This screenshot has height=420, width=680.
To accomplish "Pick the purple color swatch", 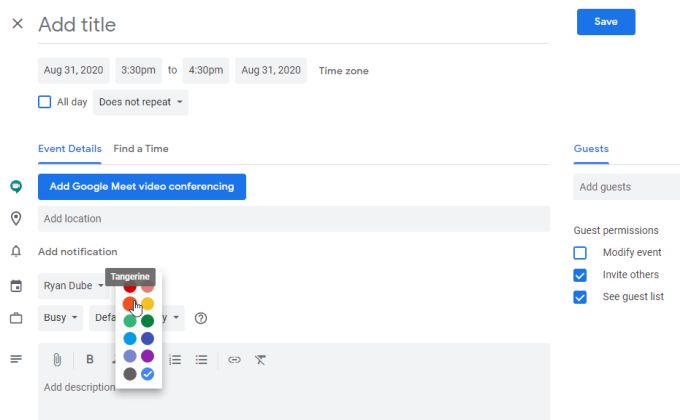I will coord(147,356).
